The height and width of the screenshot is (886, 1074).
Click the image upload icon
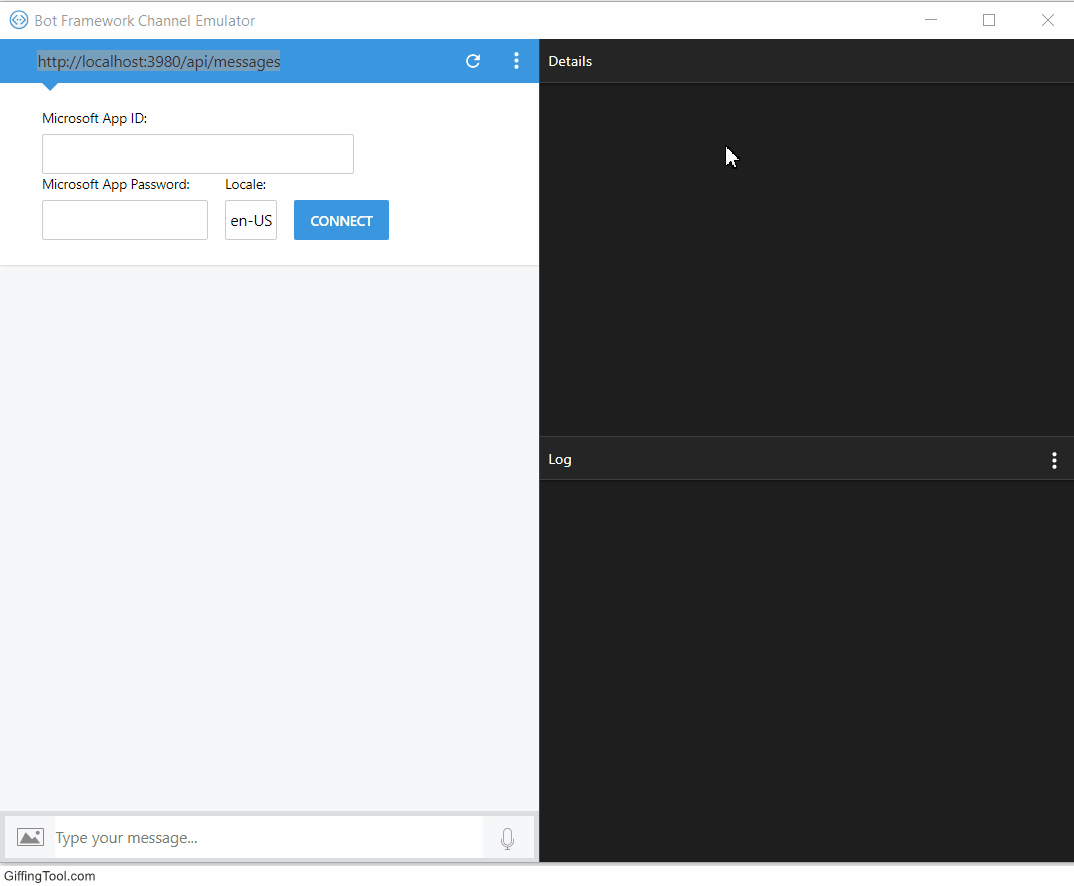coord(30,837)
